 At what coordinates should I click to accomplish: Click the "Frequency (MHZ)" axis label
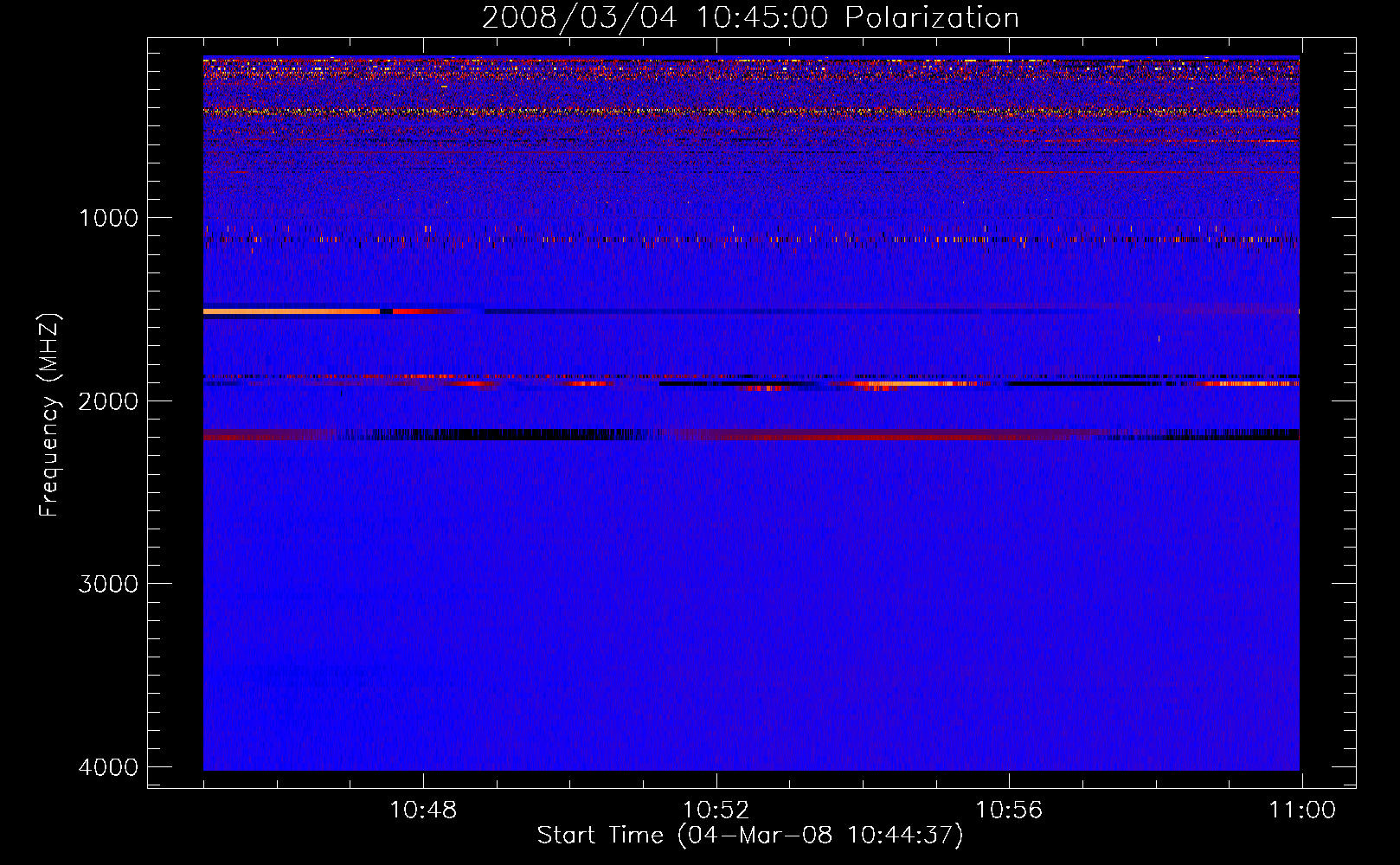coord(48,415)
